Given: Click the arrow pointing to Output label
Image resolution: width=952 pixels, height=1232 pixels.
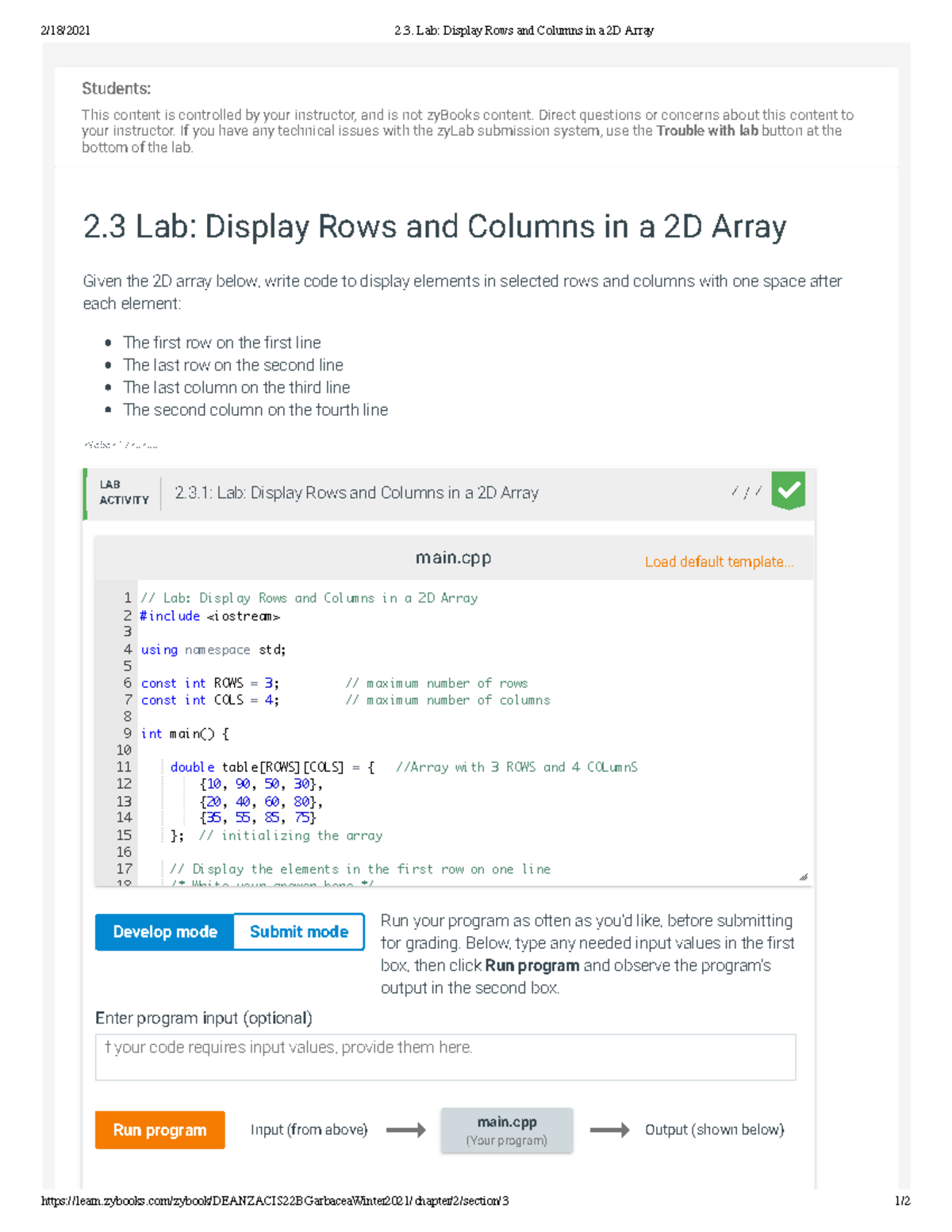Looking at the screenshot, I should point(609,1130).
